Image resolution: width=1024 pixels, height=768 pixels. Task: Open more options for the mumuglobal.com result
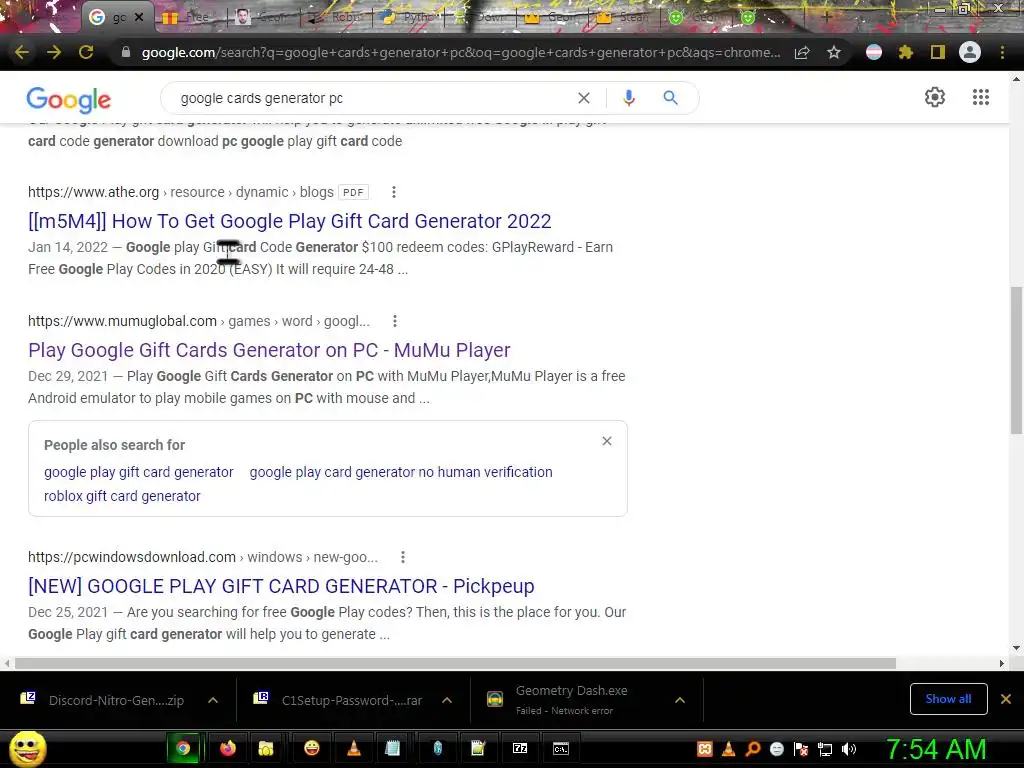pyautogui.click(x=394, y=321)
